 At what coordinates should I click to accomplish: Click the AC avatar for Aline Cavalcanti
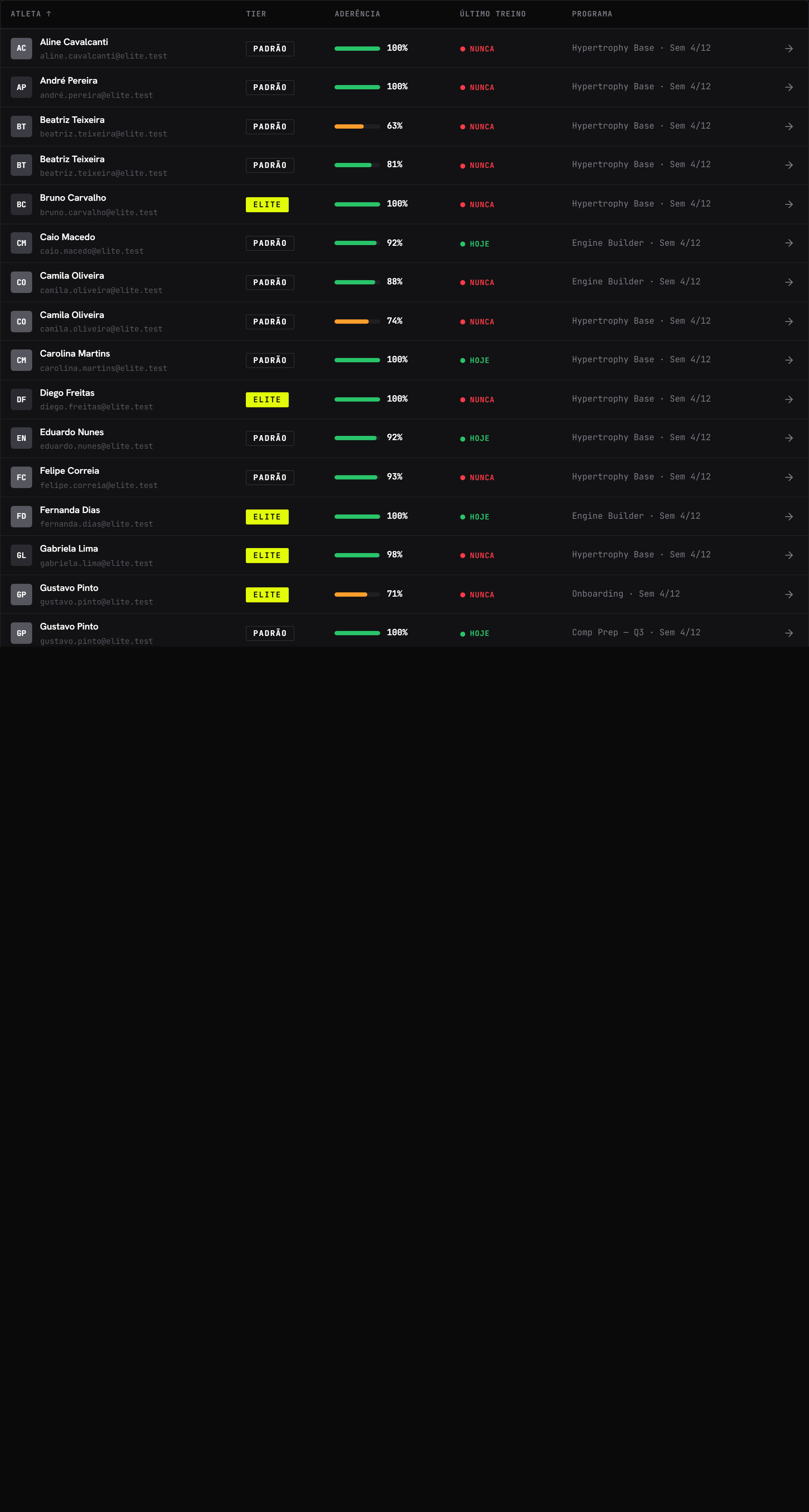(21, 49)
